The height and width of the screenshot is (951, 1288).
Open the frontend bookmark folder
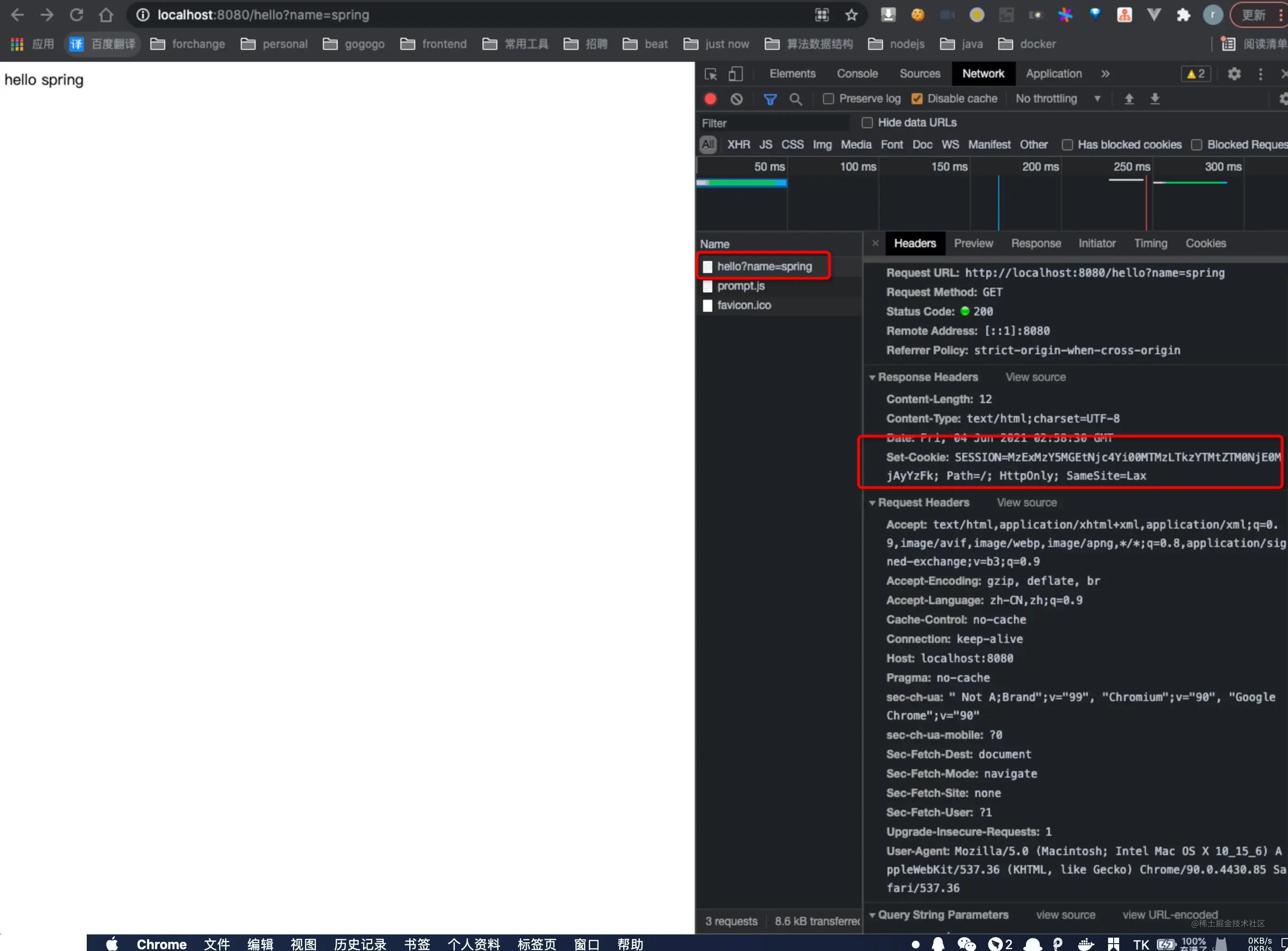pyautogui.click(x=434, y=44)
